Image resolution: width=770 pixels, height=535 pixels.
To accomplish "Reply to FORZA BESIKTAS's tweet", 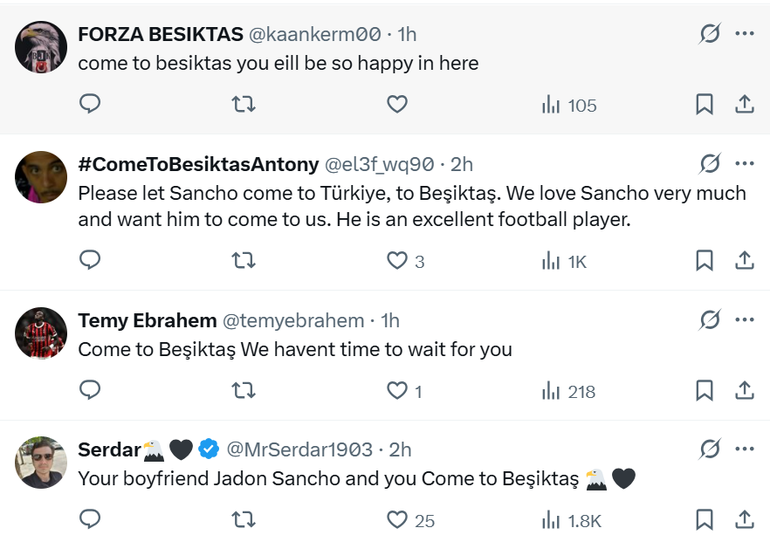I will coord(90,104).
